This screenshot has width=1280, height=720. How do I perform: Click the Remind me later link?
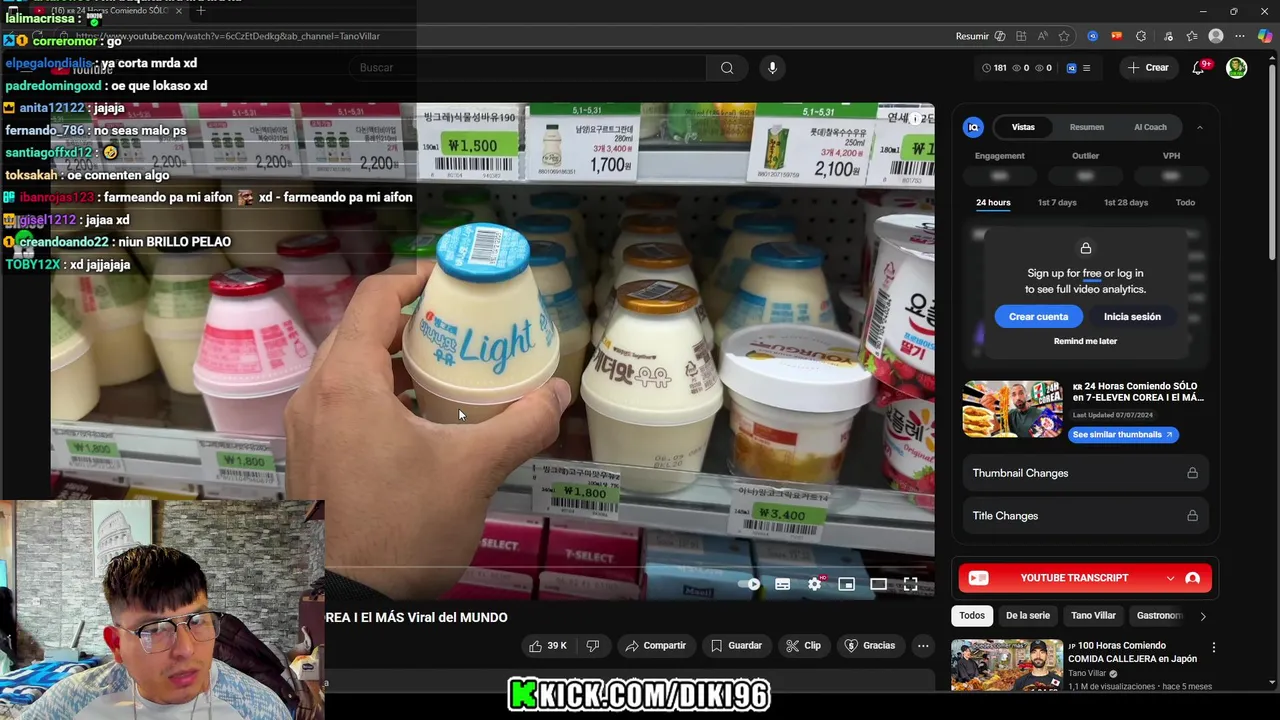tap(1085, 341)
